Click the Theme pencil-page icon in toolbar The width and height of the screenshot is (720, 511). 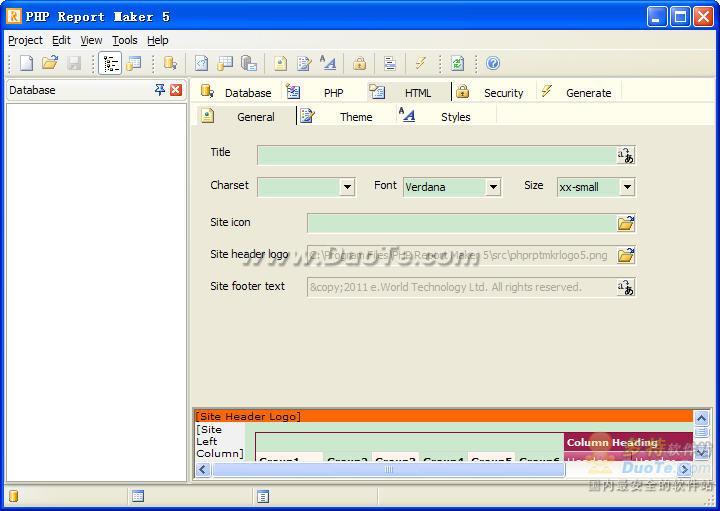click(x=304, y=63)
